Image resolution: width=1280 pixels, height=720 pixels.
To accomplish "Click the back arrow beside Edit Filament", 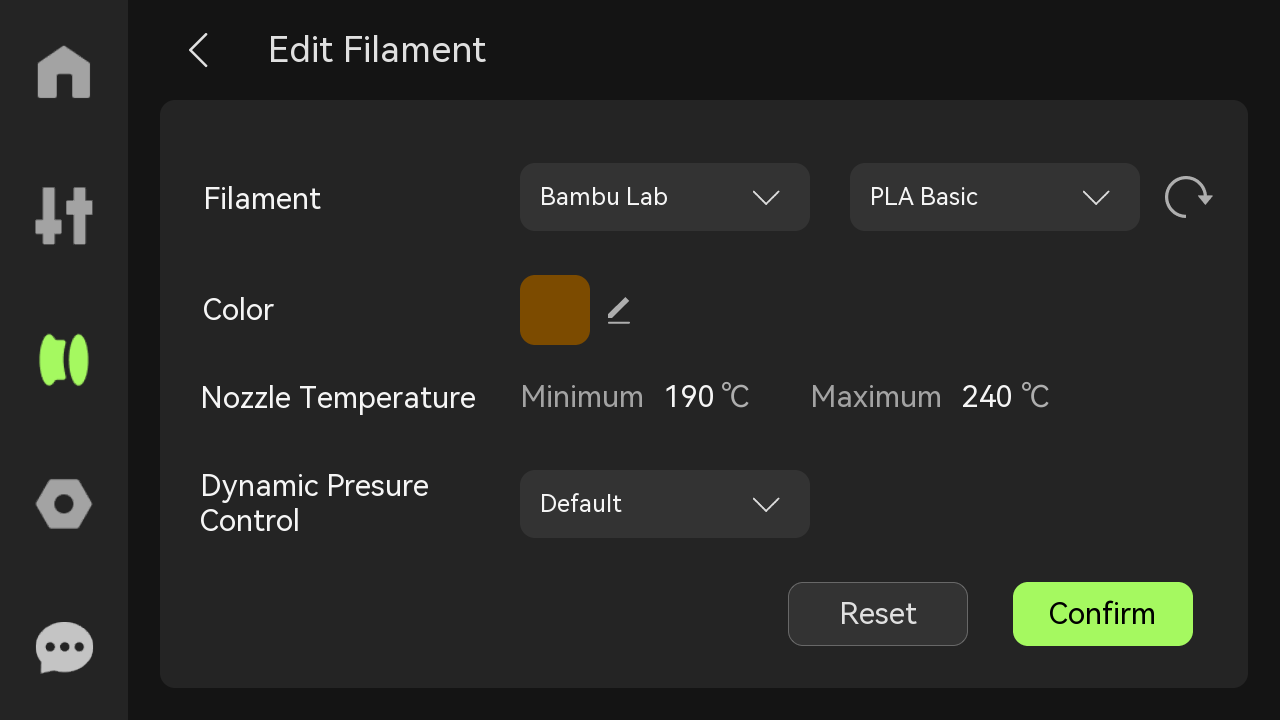I will point(198,50).
